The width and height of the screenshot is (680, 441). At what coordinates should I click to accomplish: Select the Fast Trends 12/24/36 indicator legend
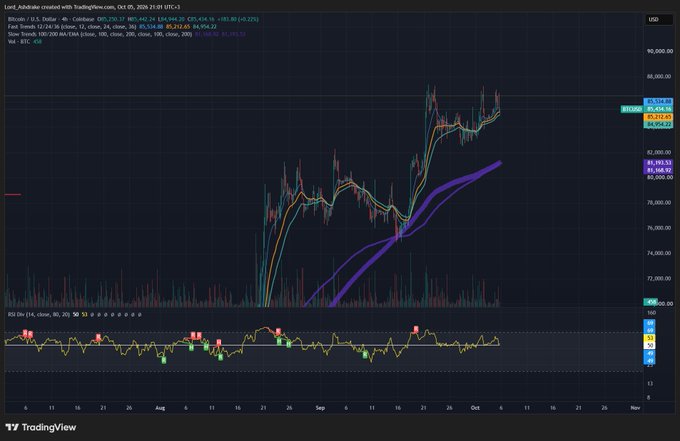72,27
